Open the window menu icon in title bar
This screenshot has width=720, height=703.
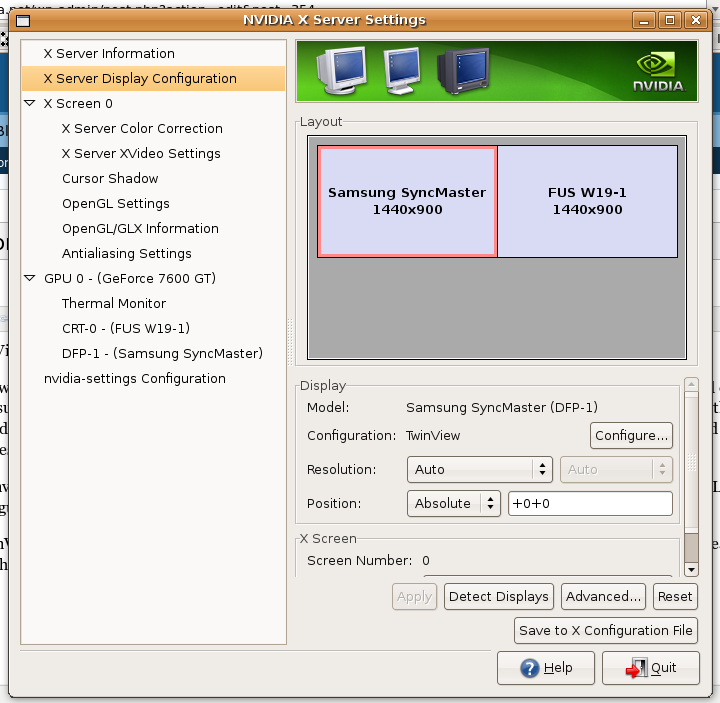pyautogui.click(x=23, y=21)
